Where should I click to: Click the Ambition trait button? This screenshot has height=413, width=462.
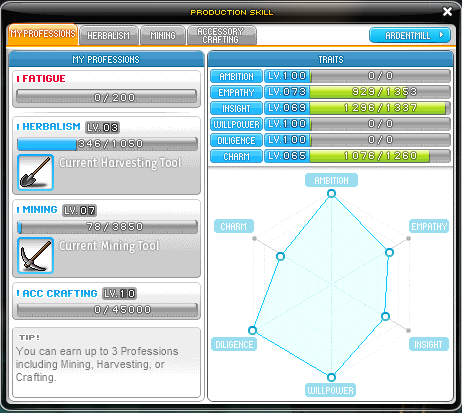pos(236,76)
